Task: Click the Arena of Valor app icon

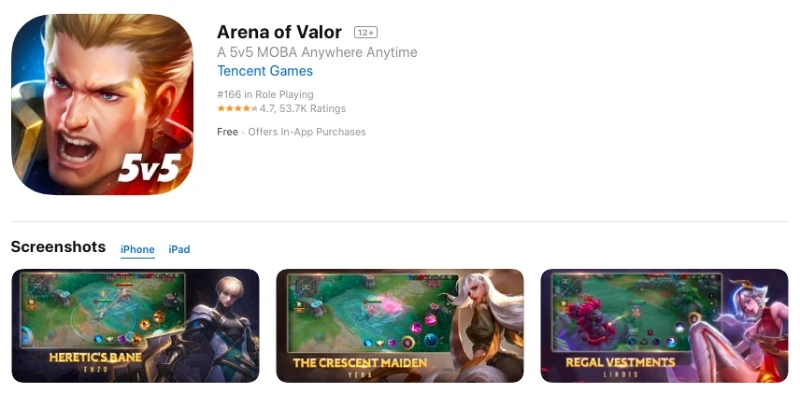Action: pos(102,105)
